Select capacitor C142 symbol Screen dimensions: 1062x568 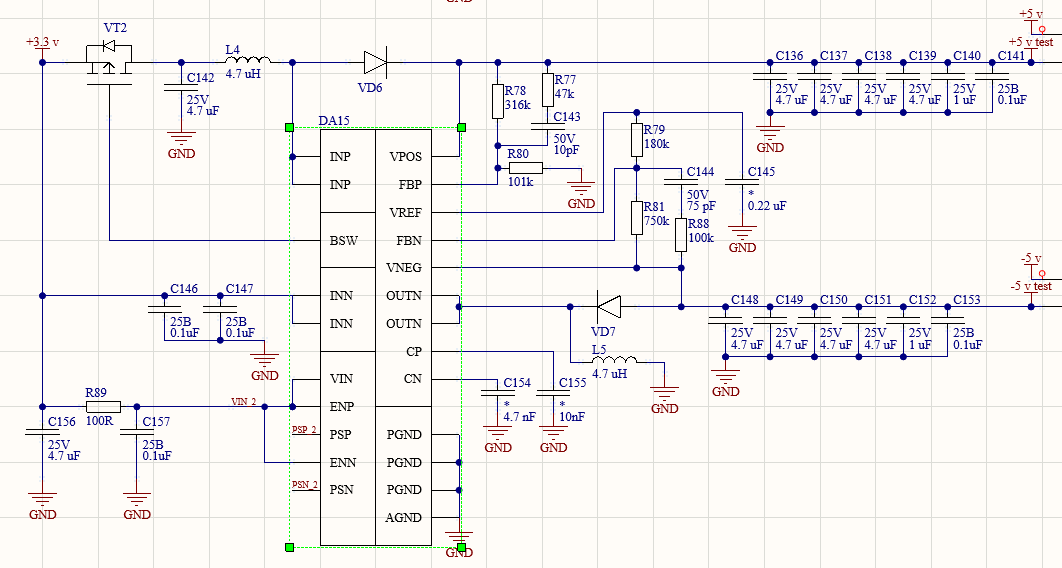[x=181, y=87]
